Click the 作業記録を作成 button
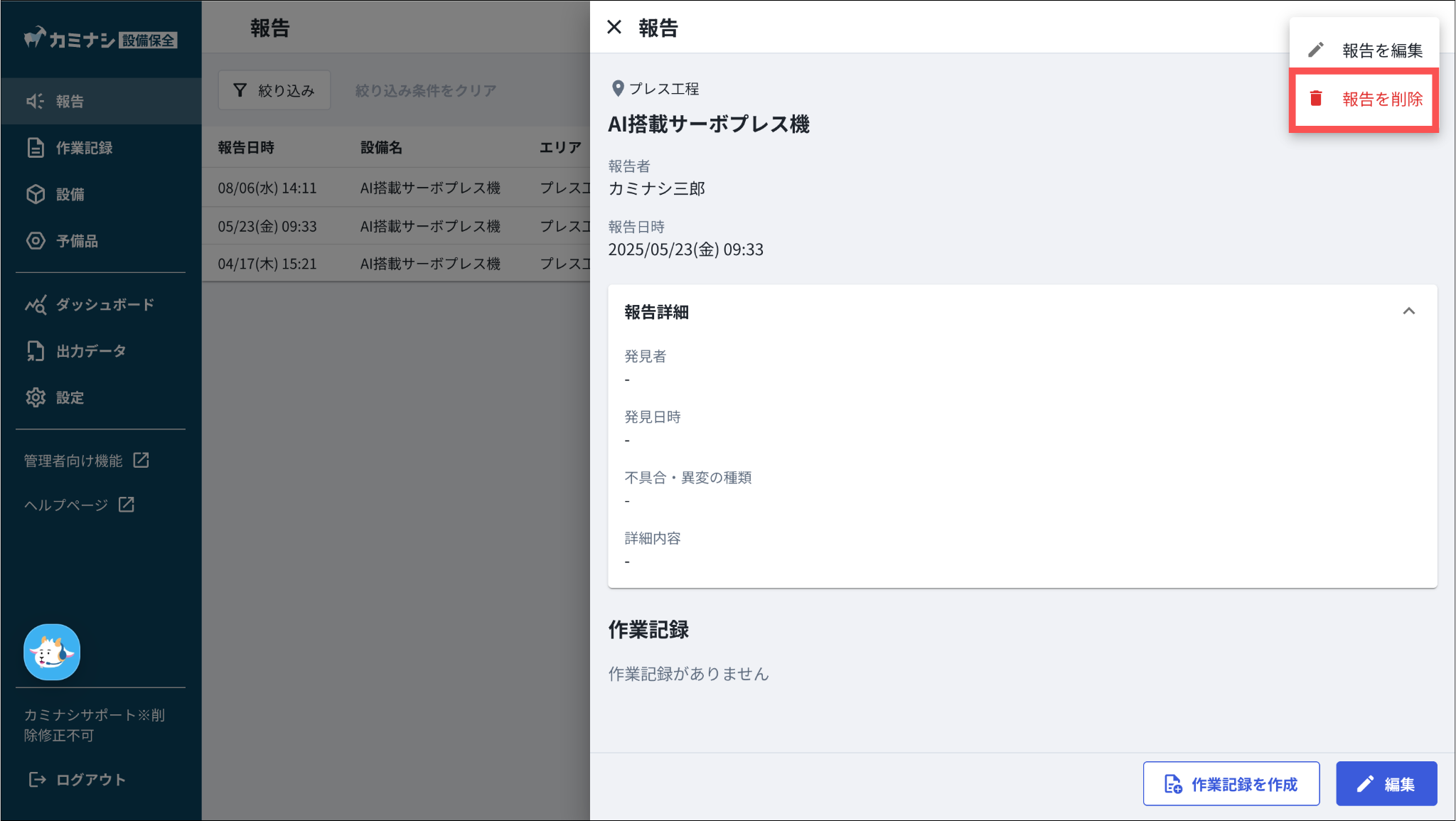 1231,784
